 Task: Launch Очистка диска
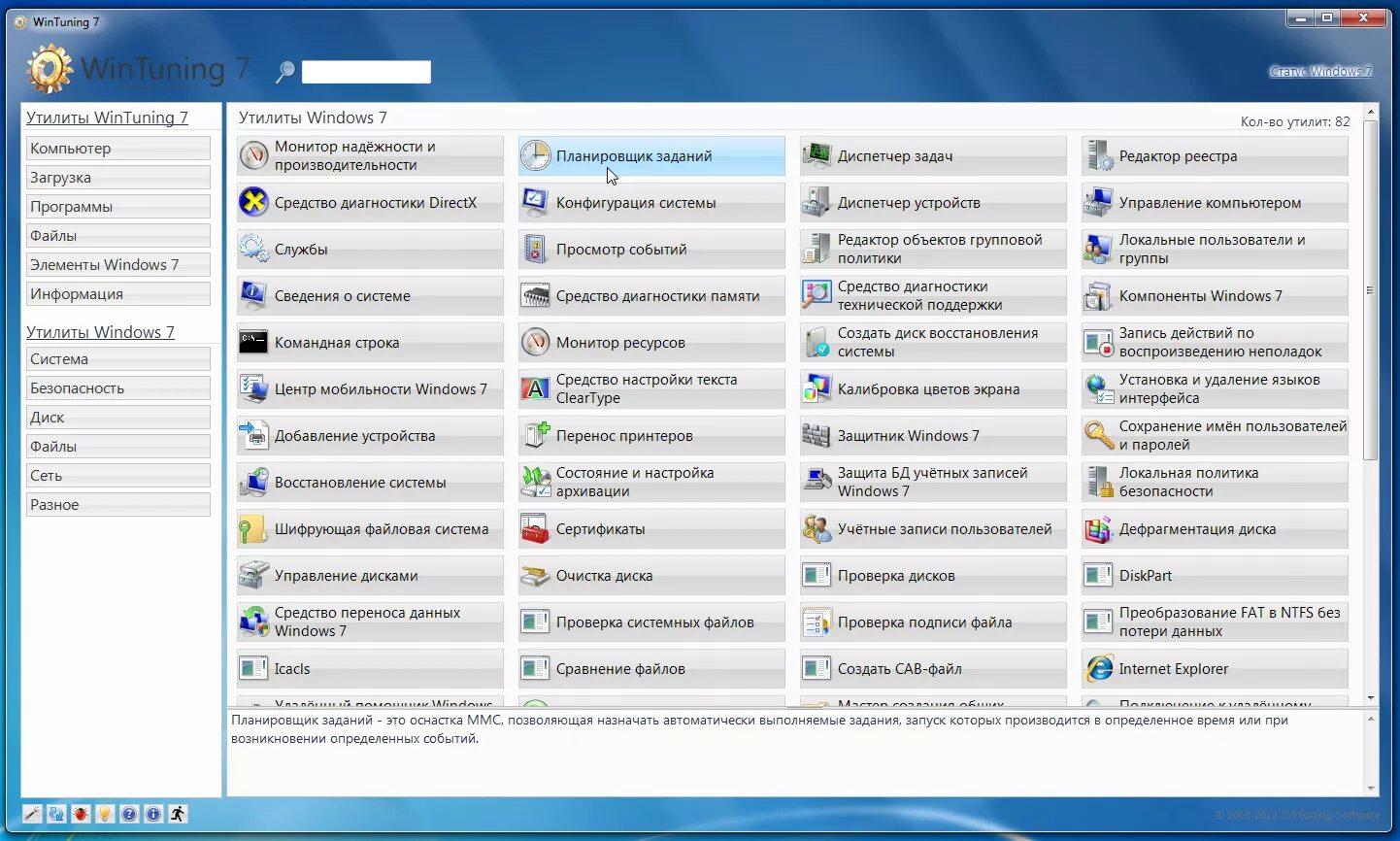click(x=651, y=575)
